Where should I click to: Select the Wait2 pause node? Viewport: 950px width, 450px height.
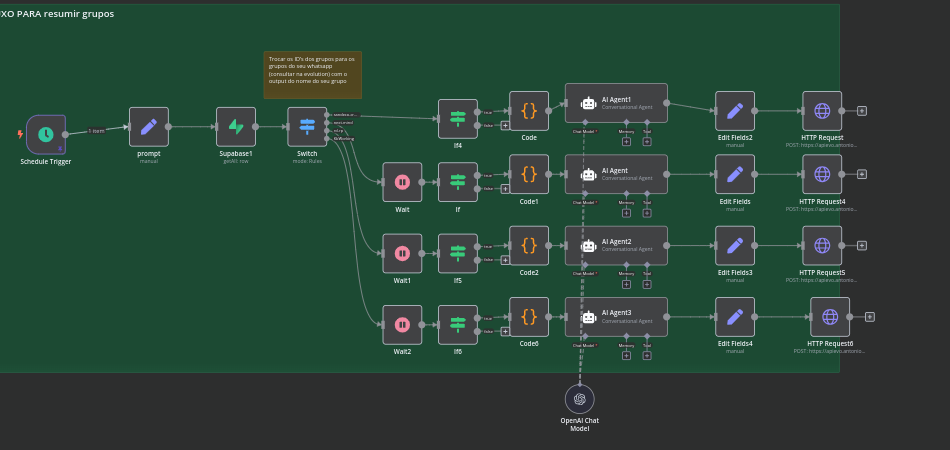tap(402, 324)
